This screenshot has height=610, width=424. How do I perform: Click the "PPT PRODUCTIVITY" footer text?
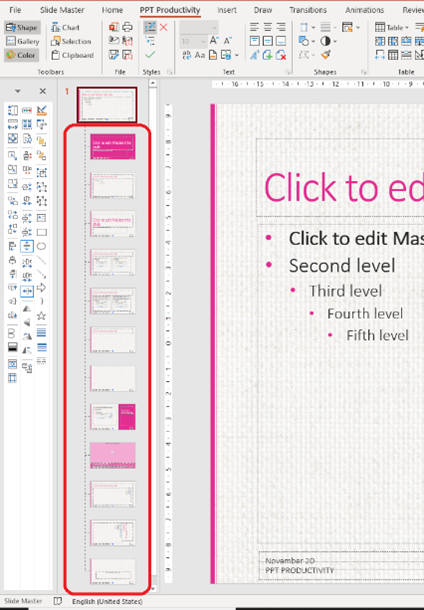coord(300,570)
